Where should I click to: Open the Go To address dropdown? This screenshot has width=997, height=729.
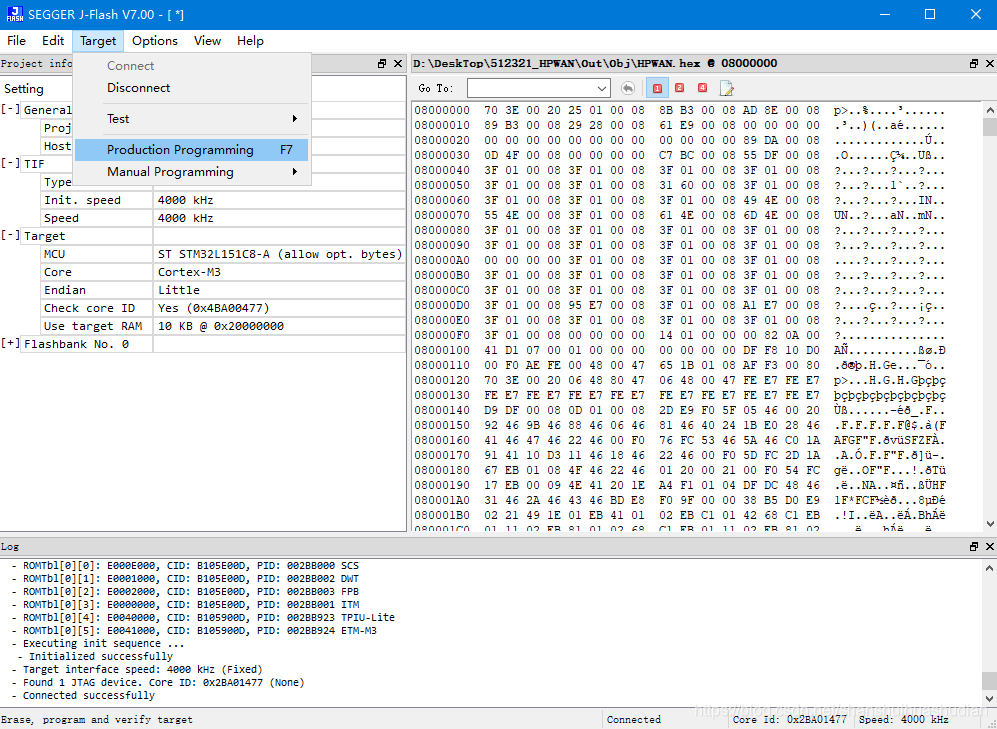(x=602, y=88)
